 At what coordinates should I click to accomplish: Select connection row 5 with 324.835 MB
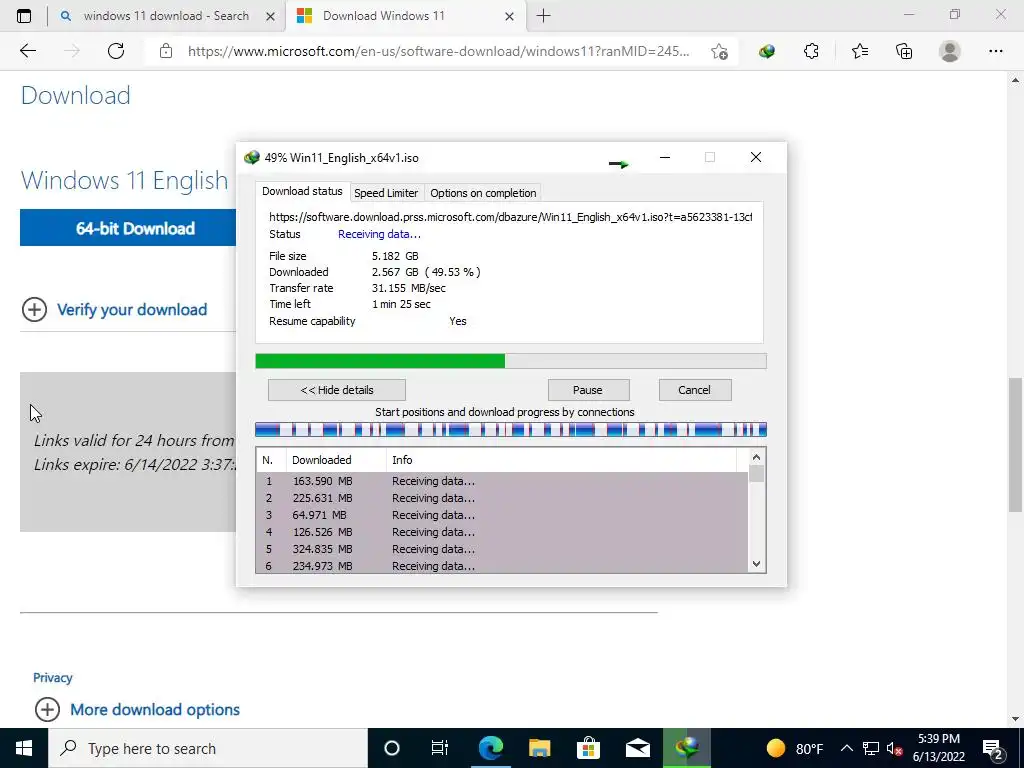click(x=502, y=549)
